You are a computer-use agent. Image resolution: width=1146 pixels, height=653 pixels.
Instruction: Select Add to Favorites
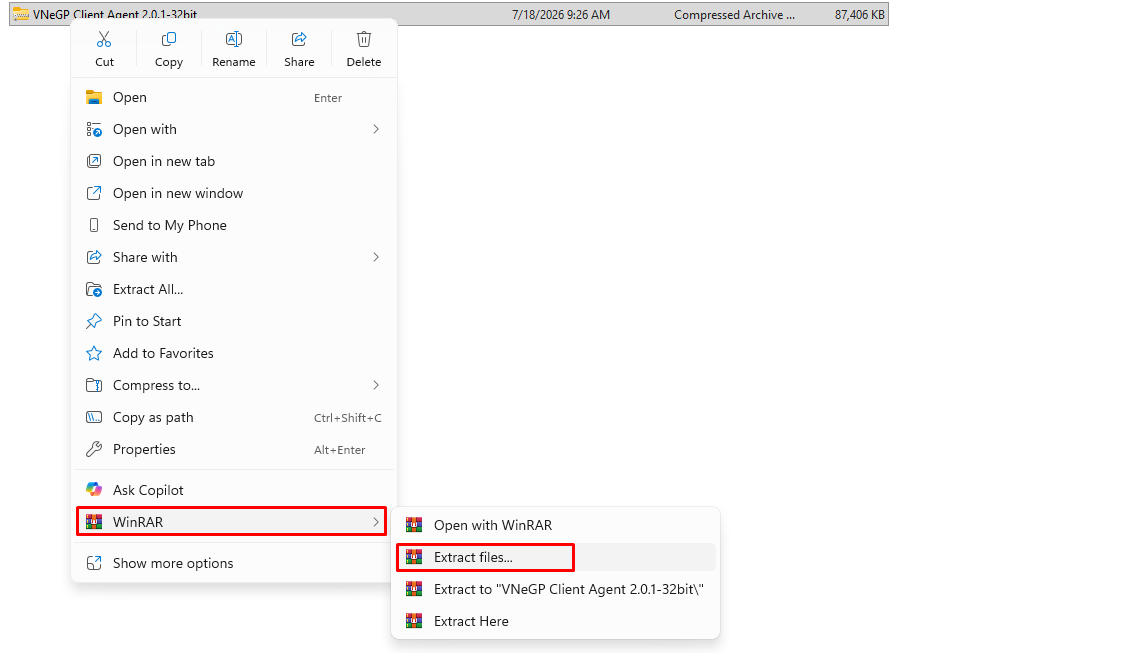pos(234,353)
